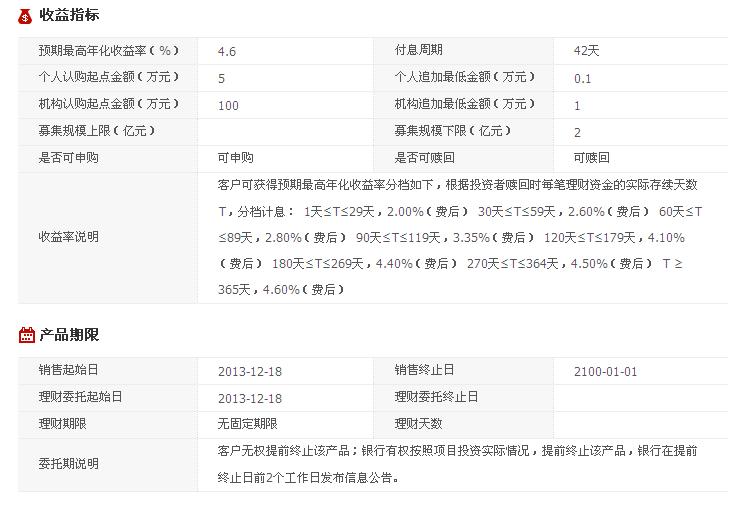Click the empty 理财天数 value cell
This screenshot has height=507, width=736.
click(640, 424)
